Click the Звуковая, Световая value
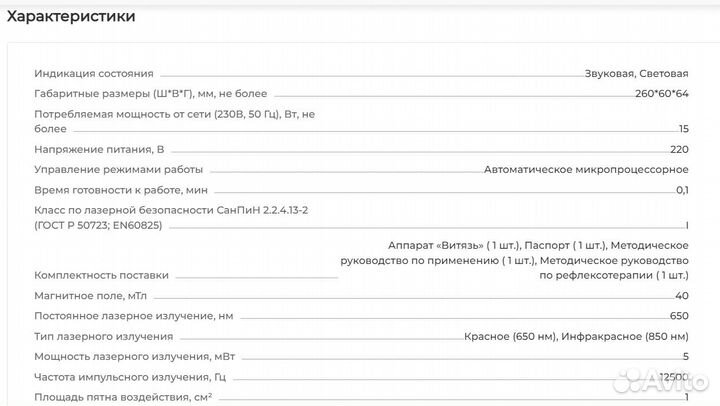This screenshot has height=406, width=720. click(x=637, y=73)
